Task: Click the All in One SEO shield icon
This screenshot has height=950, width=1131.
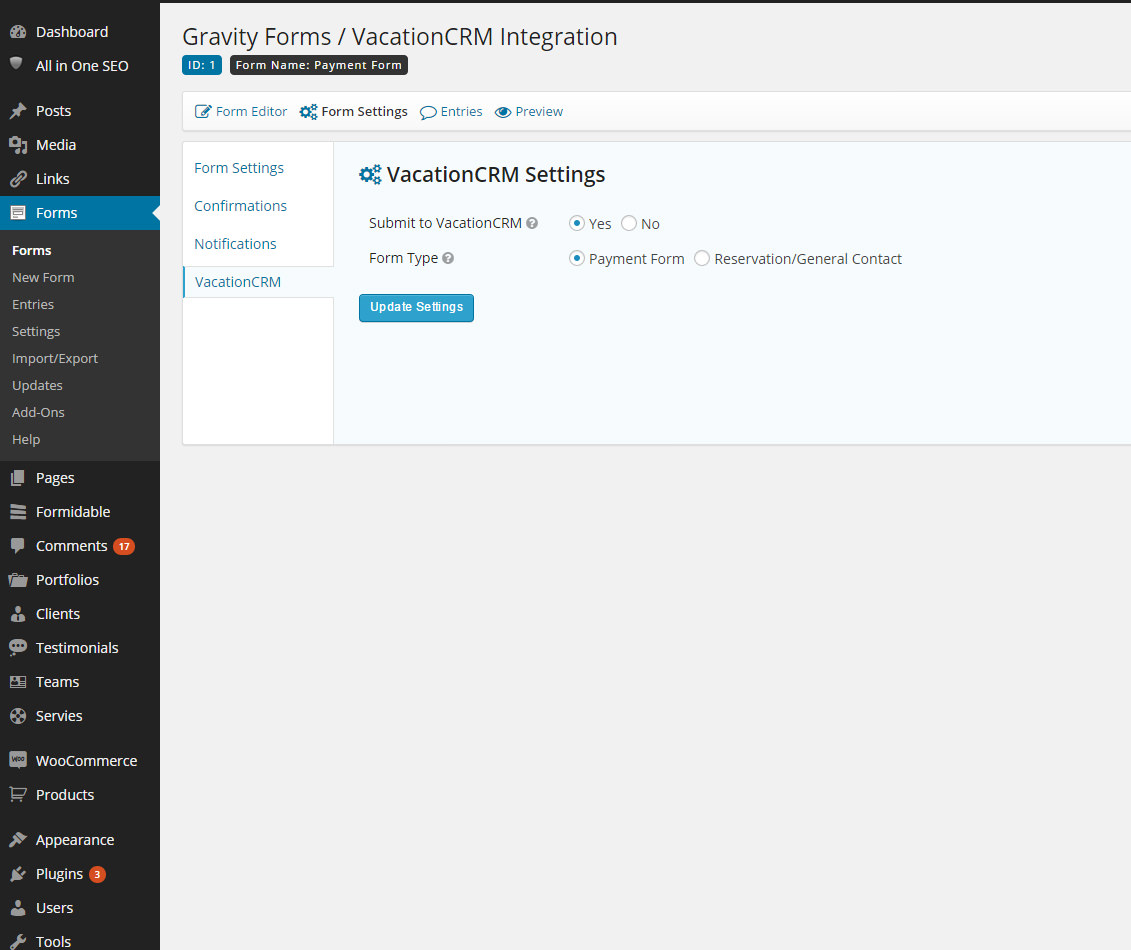Action: click(x=16, y=63)
